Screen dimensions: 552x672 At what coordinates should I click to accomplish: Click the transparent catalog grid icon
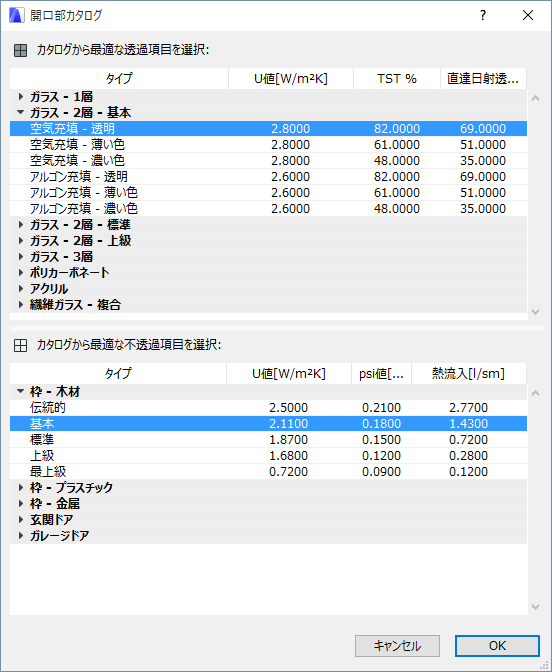click(x=21, y=51)
